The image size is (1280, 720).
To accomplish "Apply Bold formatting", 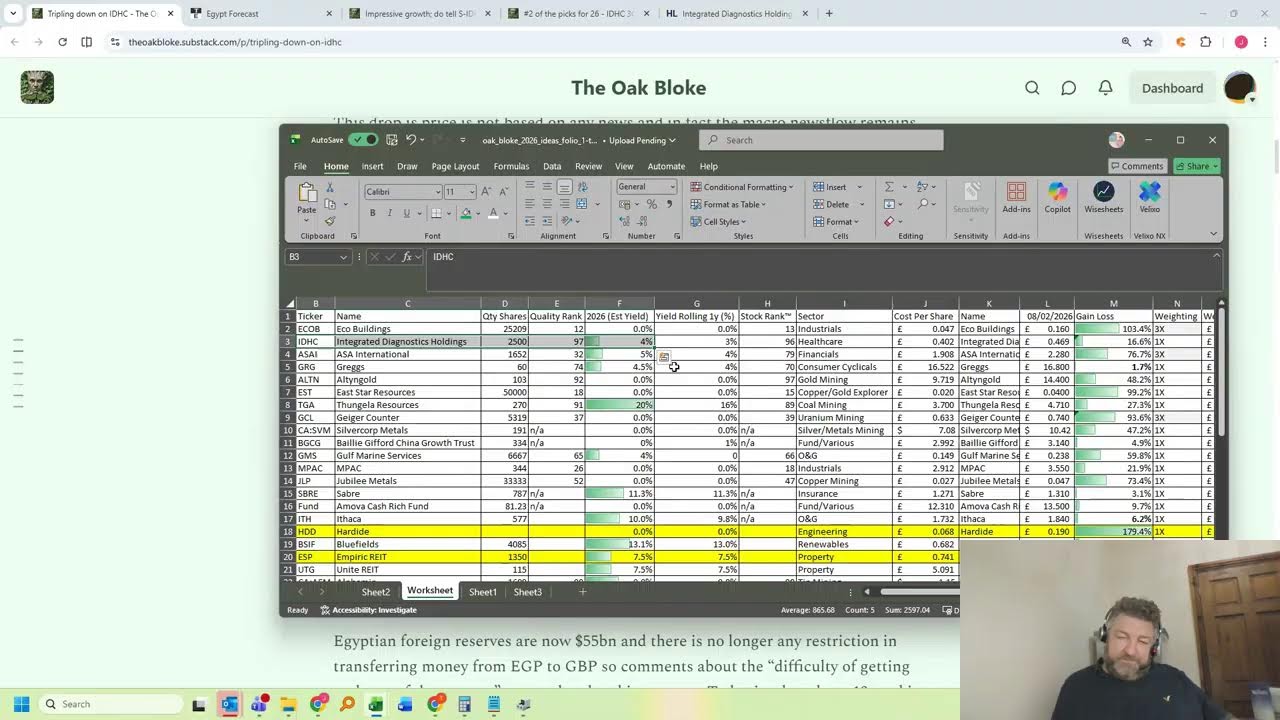I will click(x=373, y=213).
